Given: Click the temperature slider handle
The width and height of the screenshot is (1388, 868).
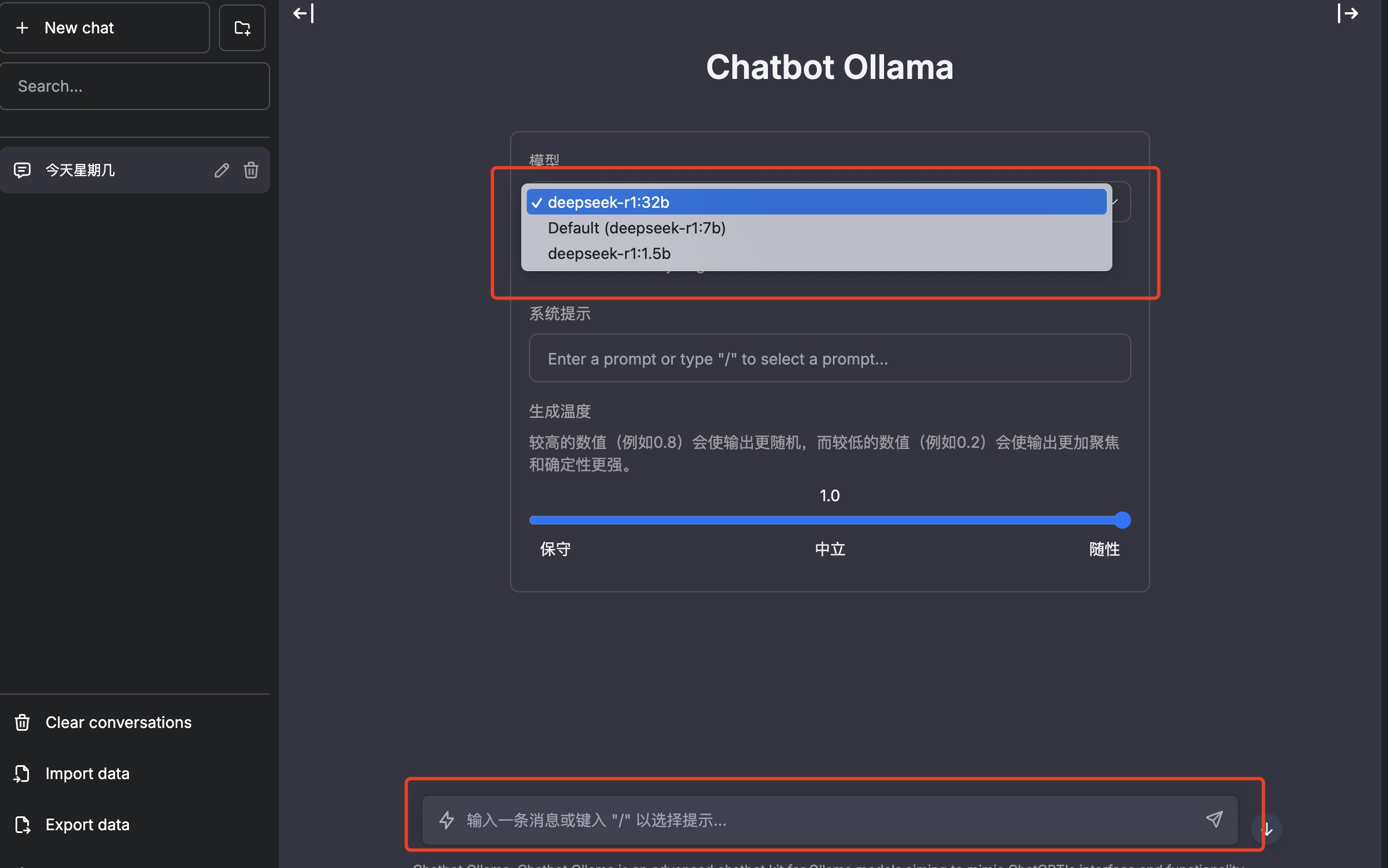Looking at the screenshot, I should click(x=1122, y=520).
